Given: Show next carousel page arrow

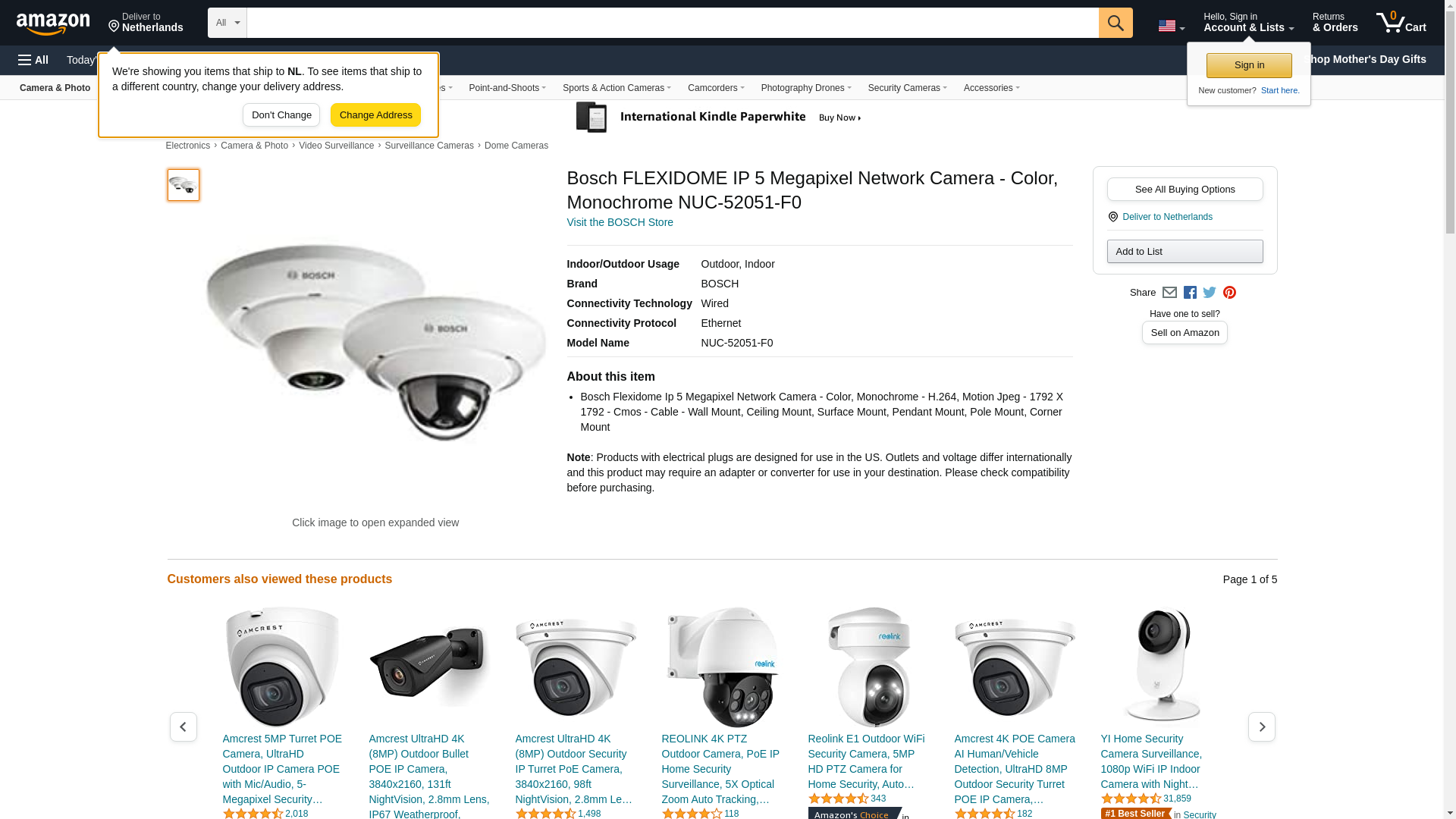Looking at the screenshot, I should (x=1262, y=726).
